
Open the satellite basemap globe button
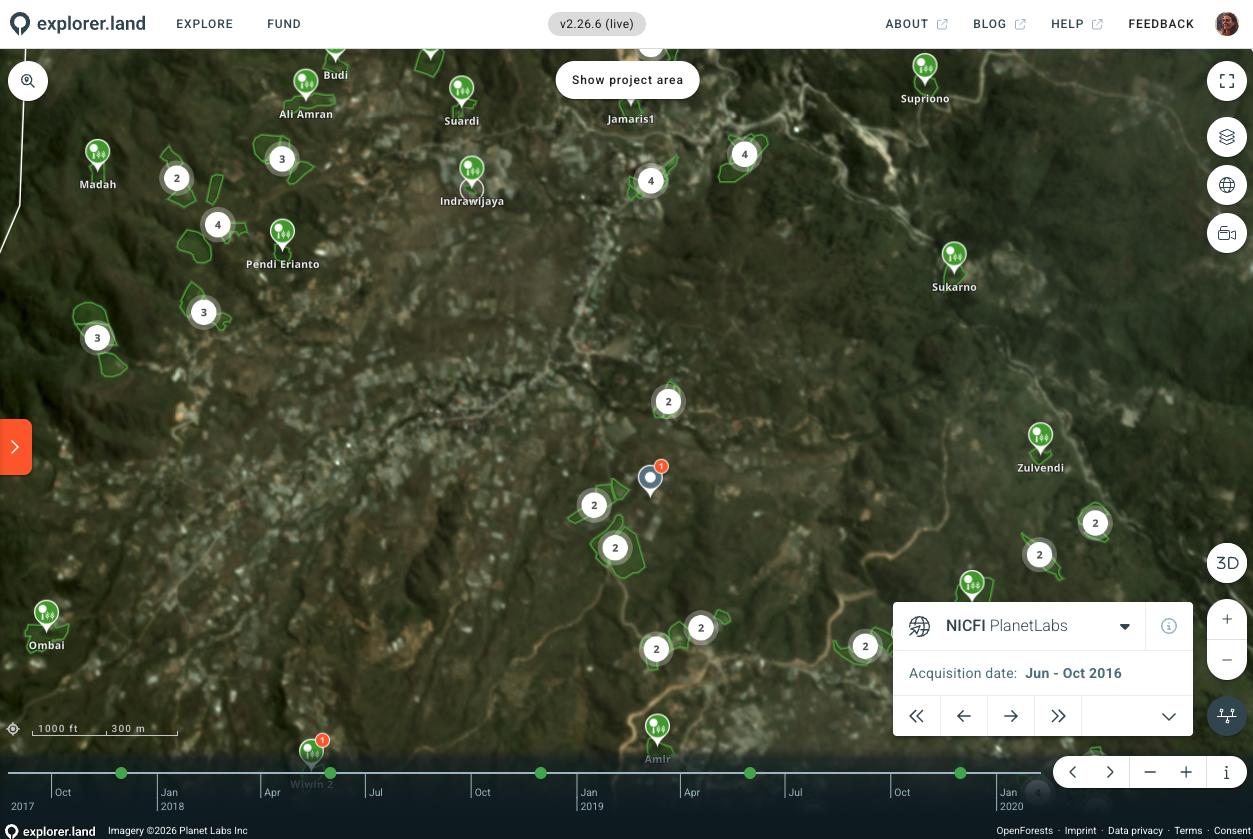(1227, 185)
